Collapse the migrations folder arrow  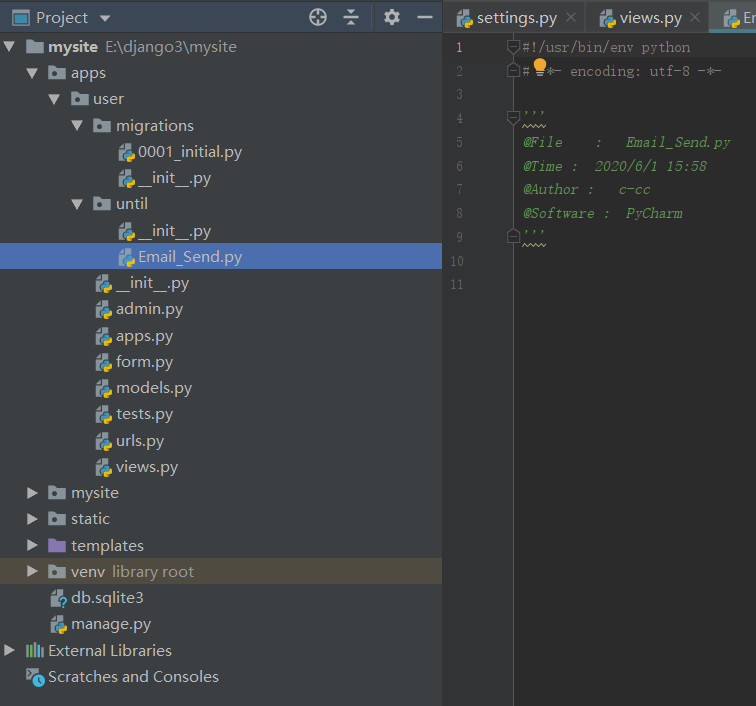click(77, 125)
